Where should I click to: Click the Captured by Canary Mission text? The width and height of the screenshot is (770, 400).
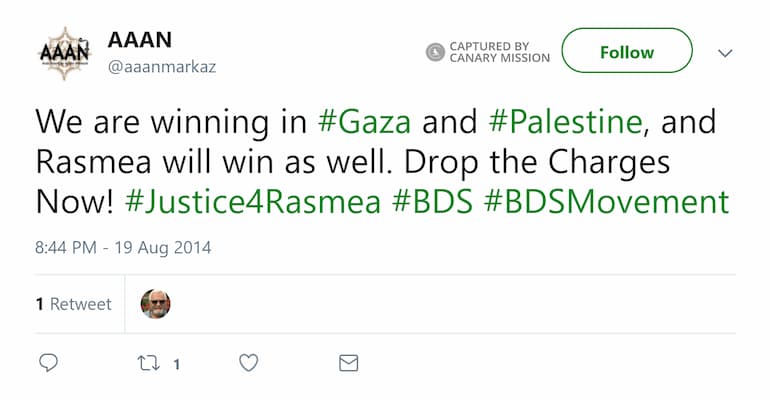pyautogui.click(x=499, y=52)
